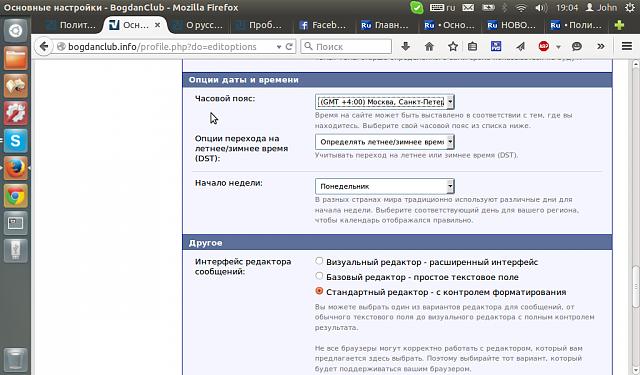640x375 pixels.
Task: Click the Начало недели label
Action: [x=229, y=183]
